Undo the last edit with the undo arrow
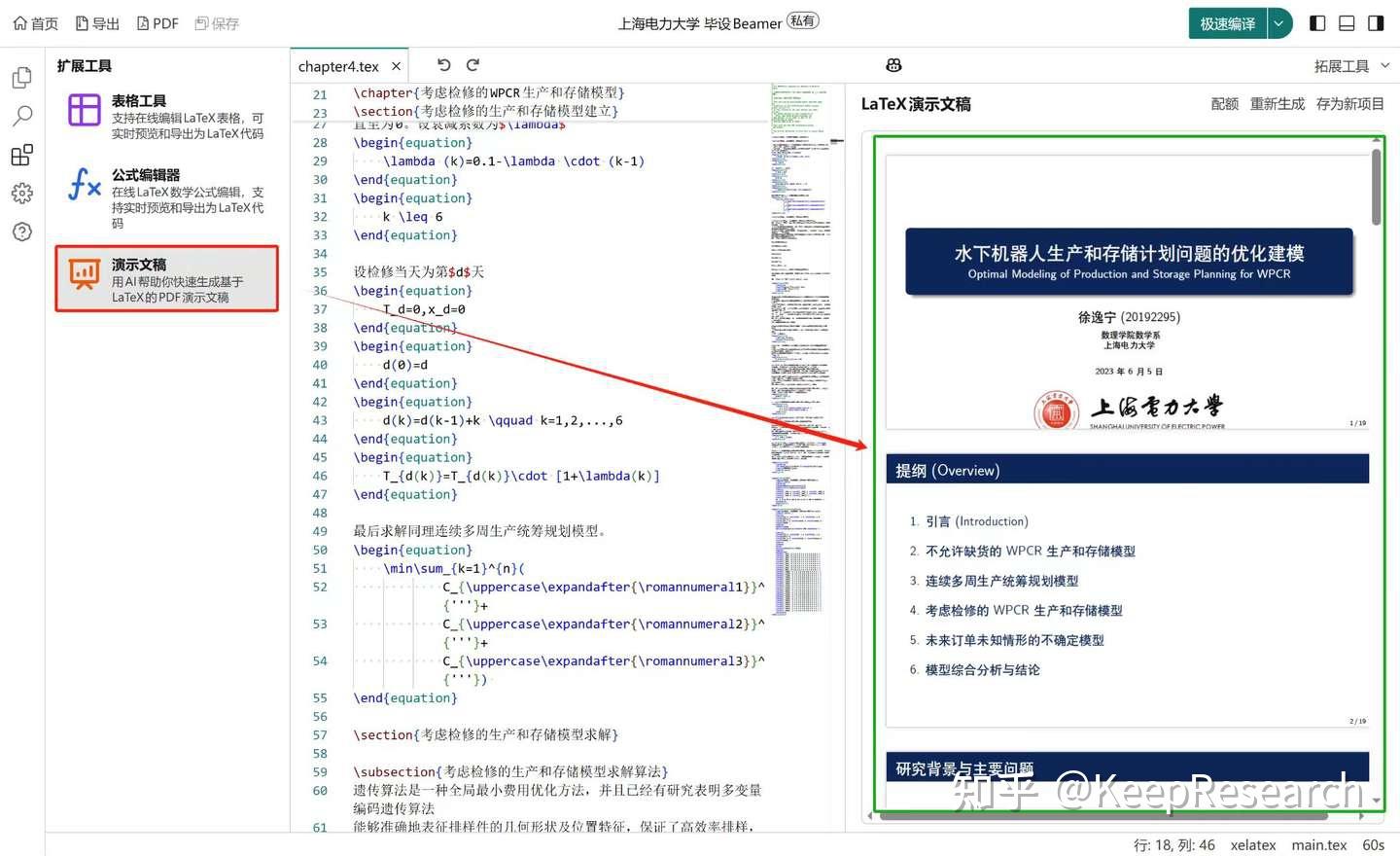Image resolution: width=1400 pixels, height=856 pixels. (443, 64)
